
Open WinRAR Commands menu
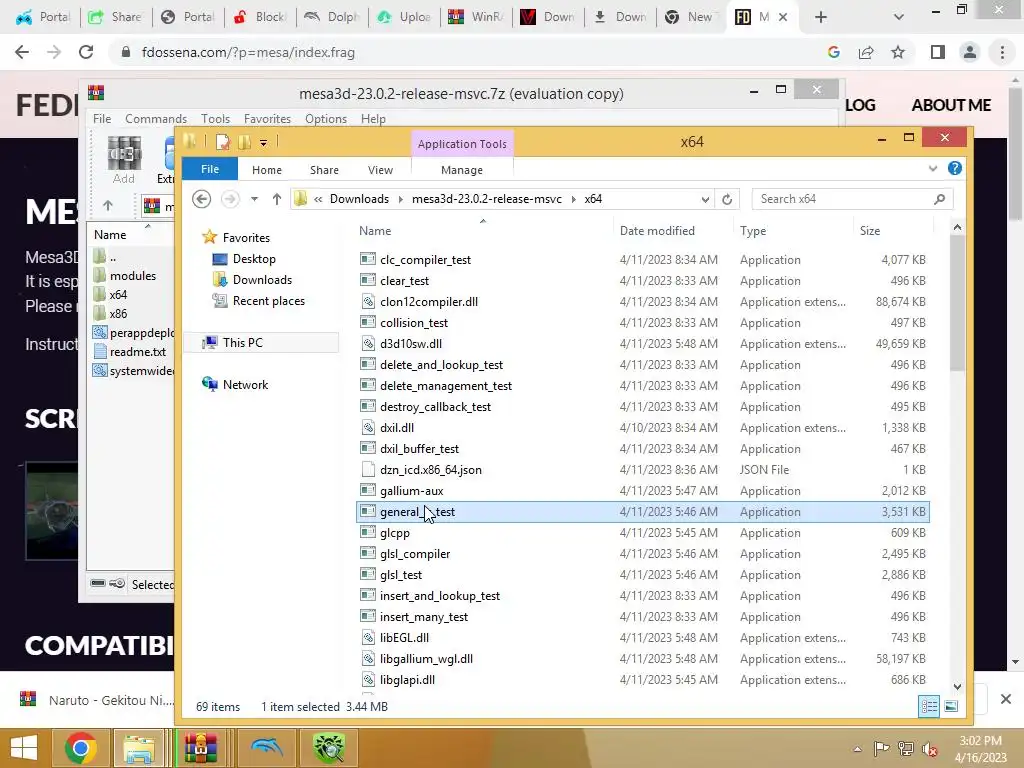point(155,119)
